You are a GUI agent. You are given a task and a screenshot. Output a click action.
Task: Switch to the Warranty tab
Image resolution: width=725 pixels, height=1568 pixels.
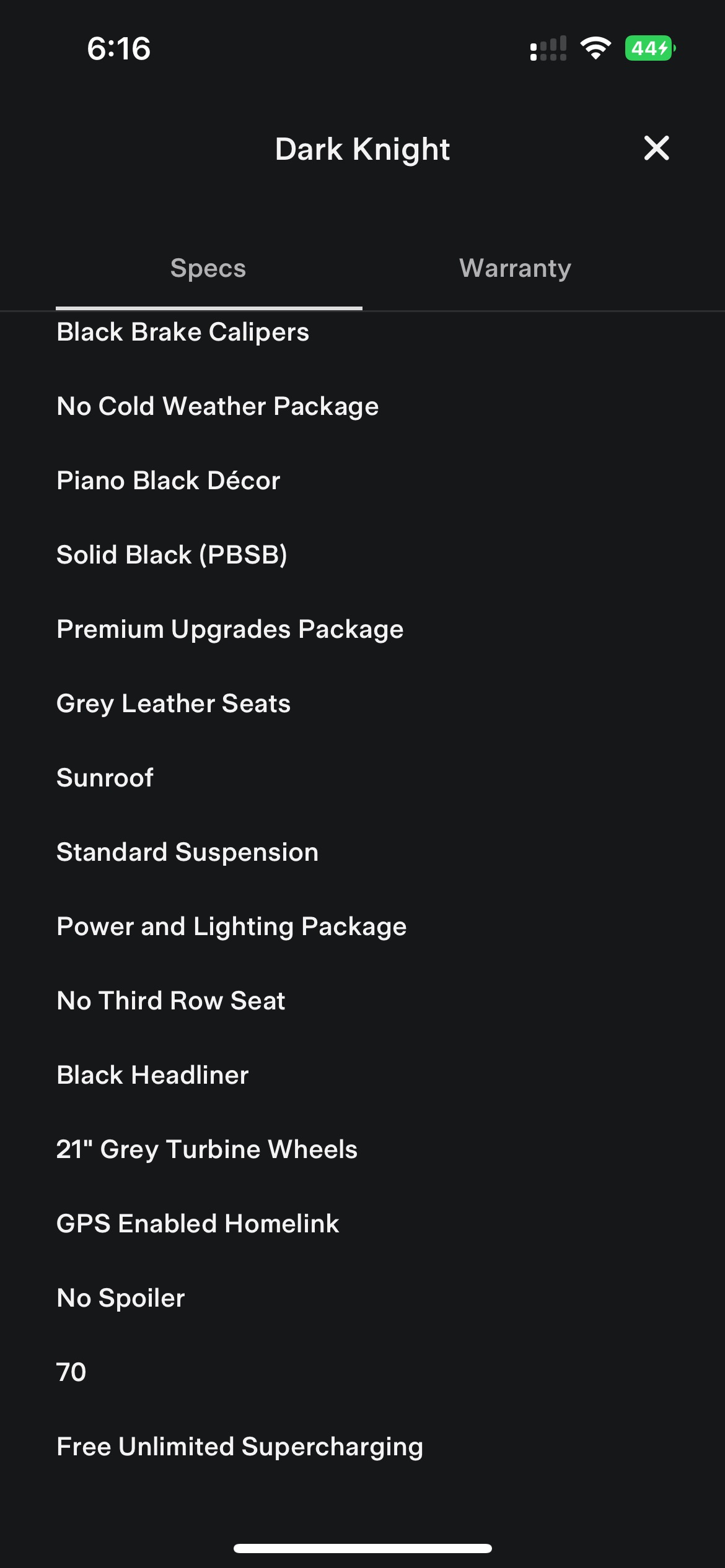pos(515,268)
